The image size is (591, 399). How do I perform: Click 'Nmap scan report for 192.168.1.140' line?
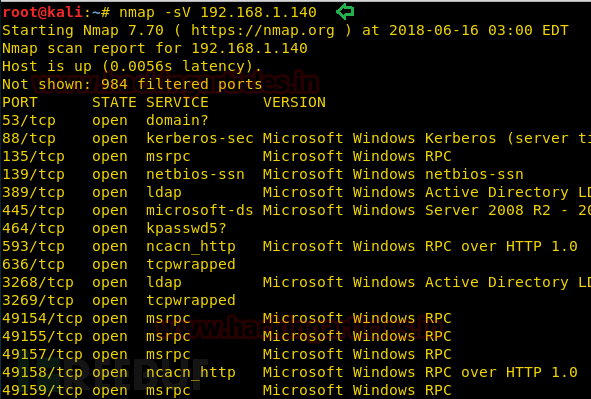click(x=155, y=49)
